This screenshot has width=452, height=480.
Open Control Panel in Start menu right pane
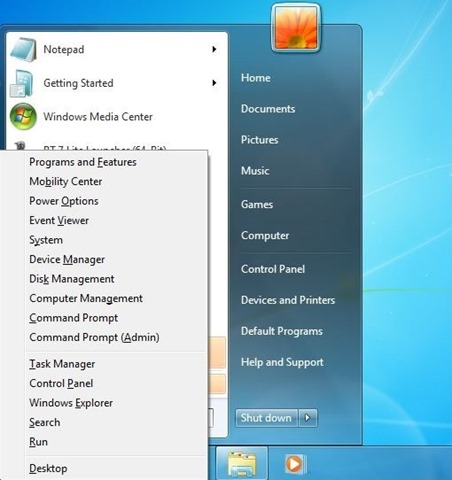click(x=273, y=269)
